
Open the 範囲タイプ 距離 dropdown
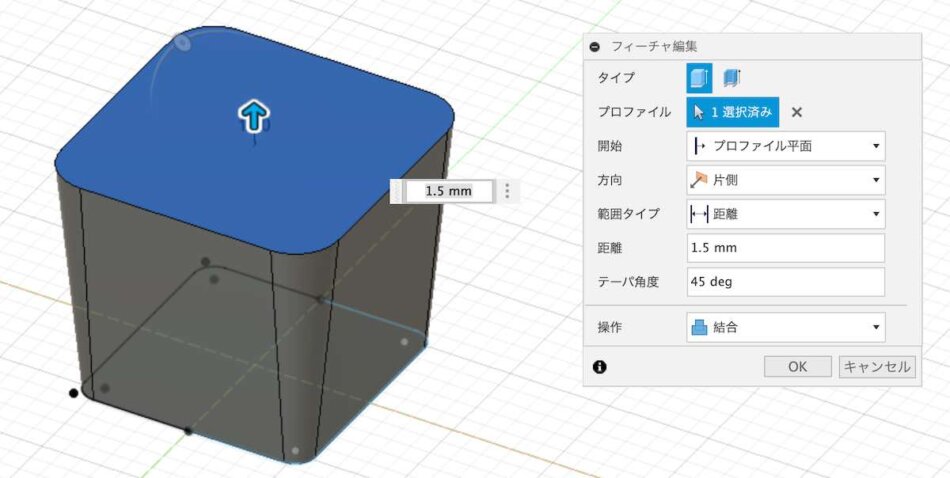pos(786,214)
